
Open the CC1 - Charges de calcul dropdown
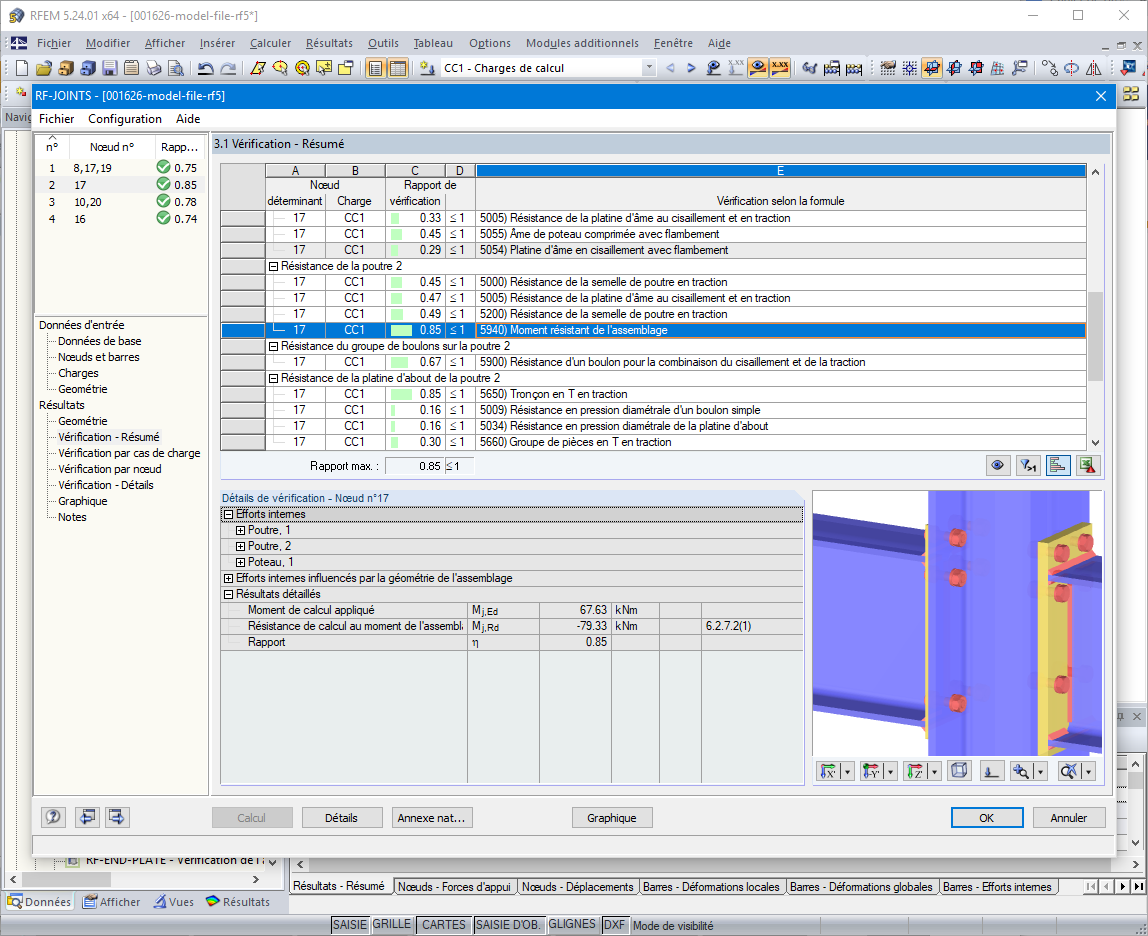pos(649,68)
